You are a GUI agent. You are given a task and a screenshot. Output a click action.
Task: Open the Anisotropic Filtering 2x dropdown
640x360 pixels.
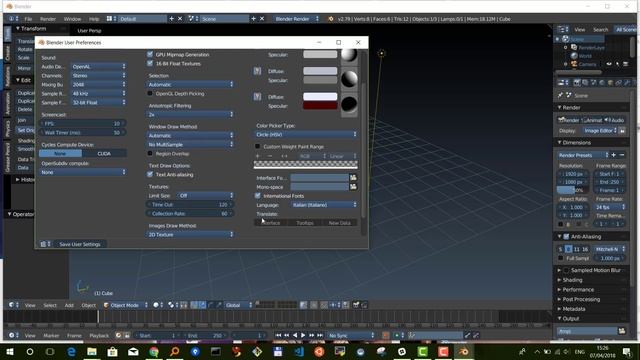(190, 114)
